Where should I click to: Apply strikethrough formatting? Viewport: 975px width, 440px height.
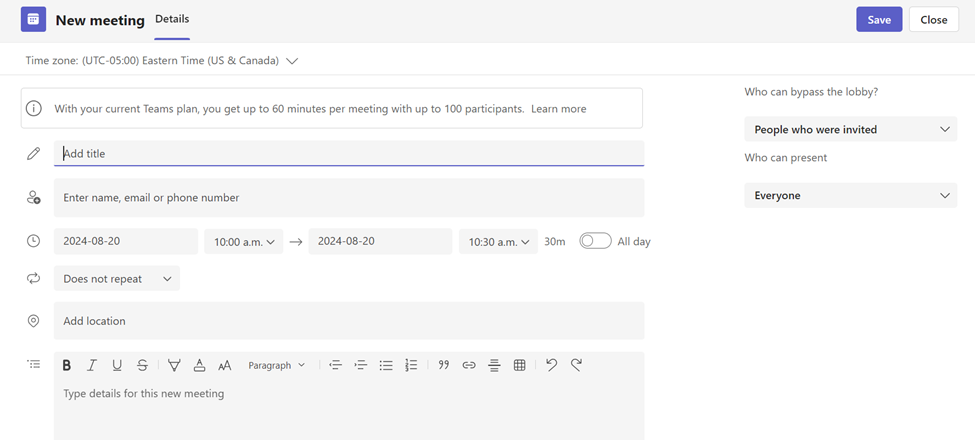(142, 366)
